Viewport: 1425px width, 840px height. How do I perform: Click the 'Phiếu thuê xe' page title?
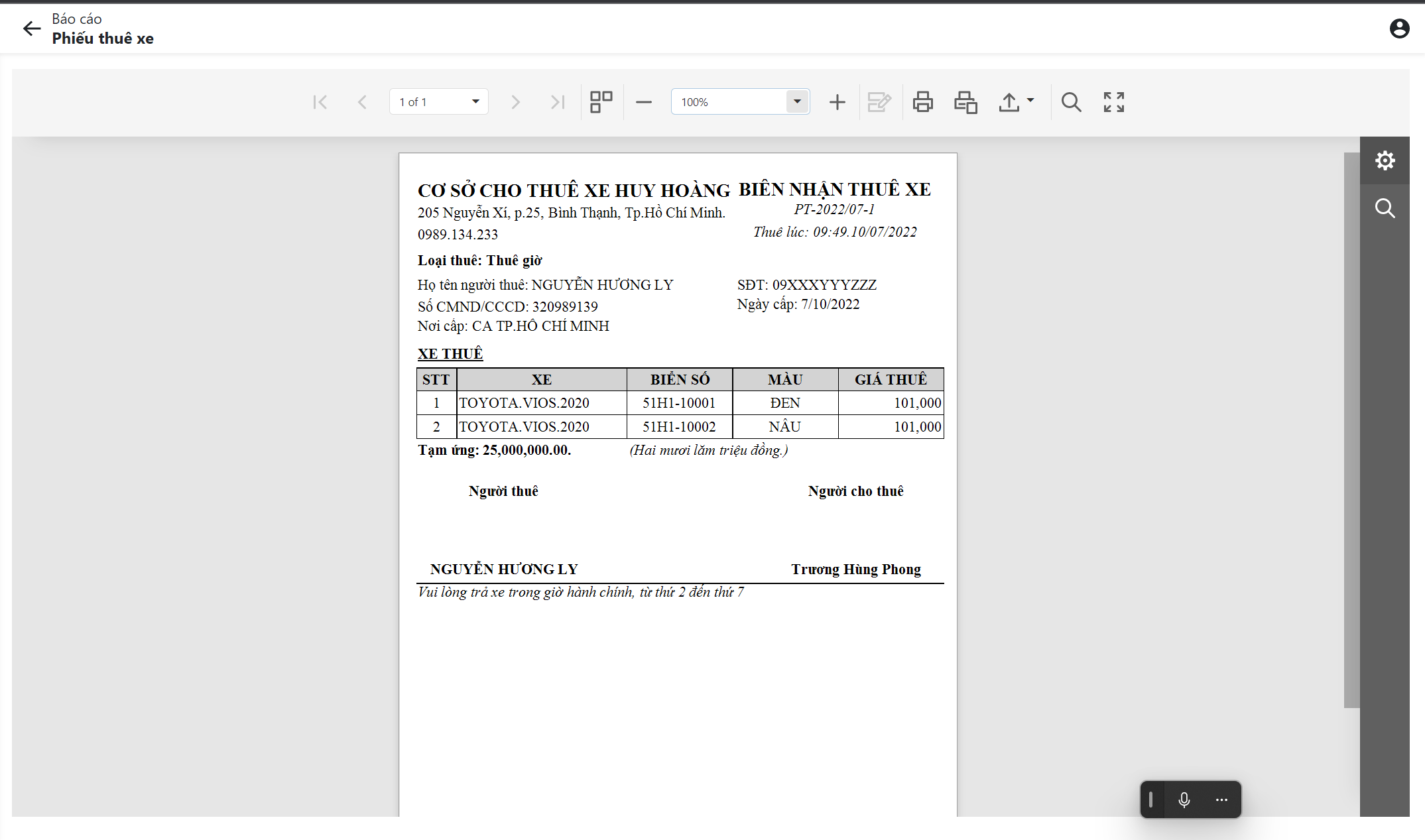(x=103, y=38)
